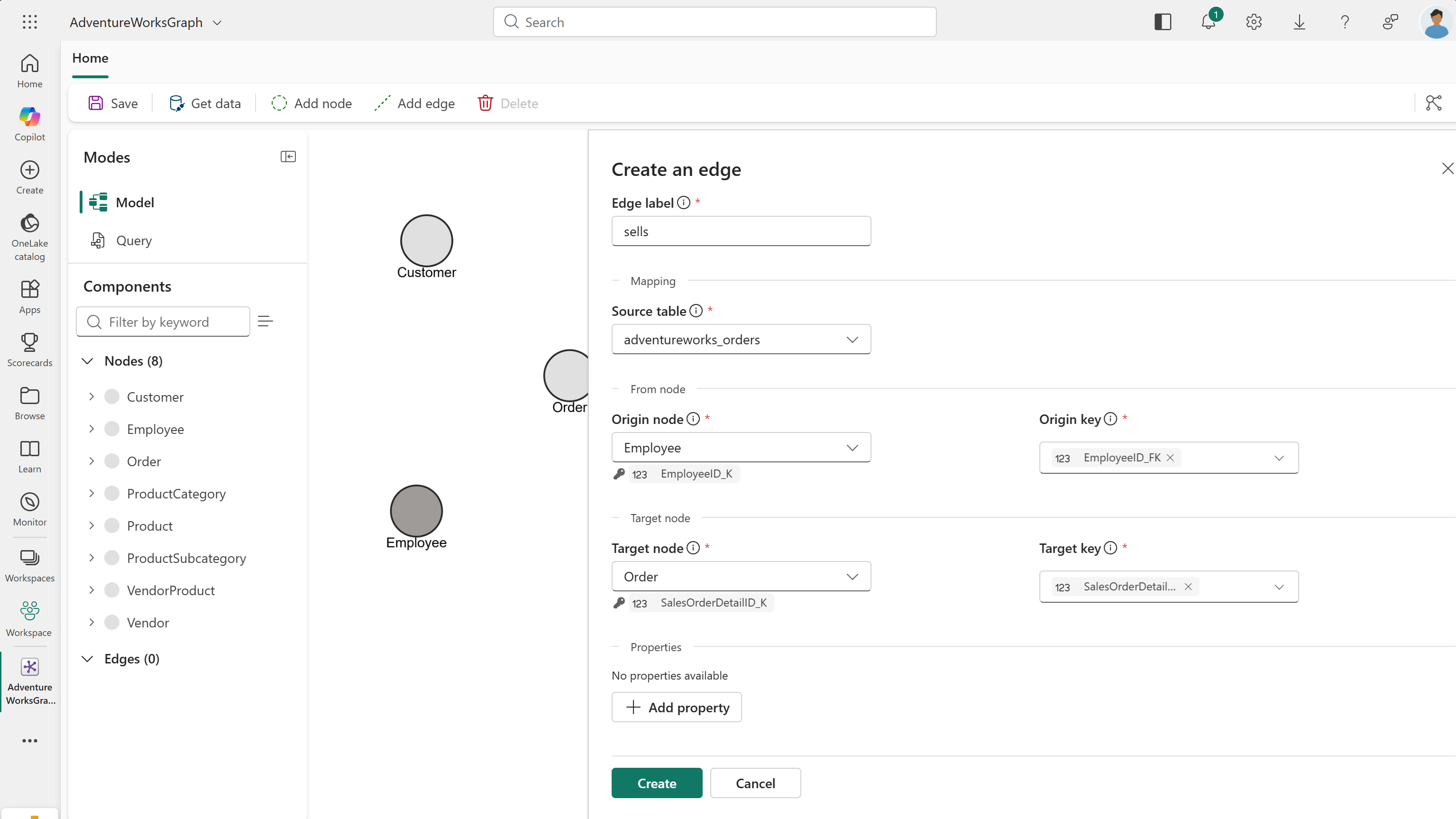Open the Target node dropdown
The height and width of the screenshot is (819, 1456).
[741, 576]
